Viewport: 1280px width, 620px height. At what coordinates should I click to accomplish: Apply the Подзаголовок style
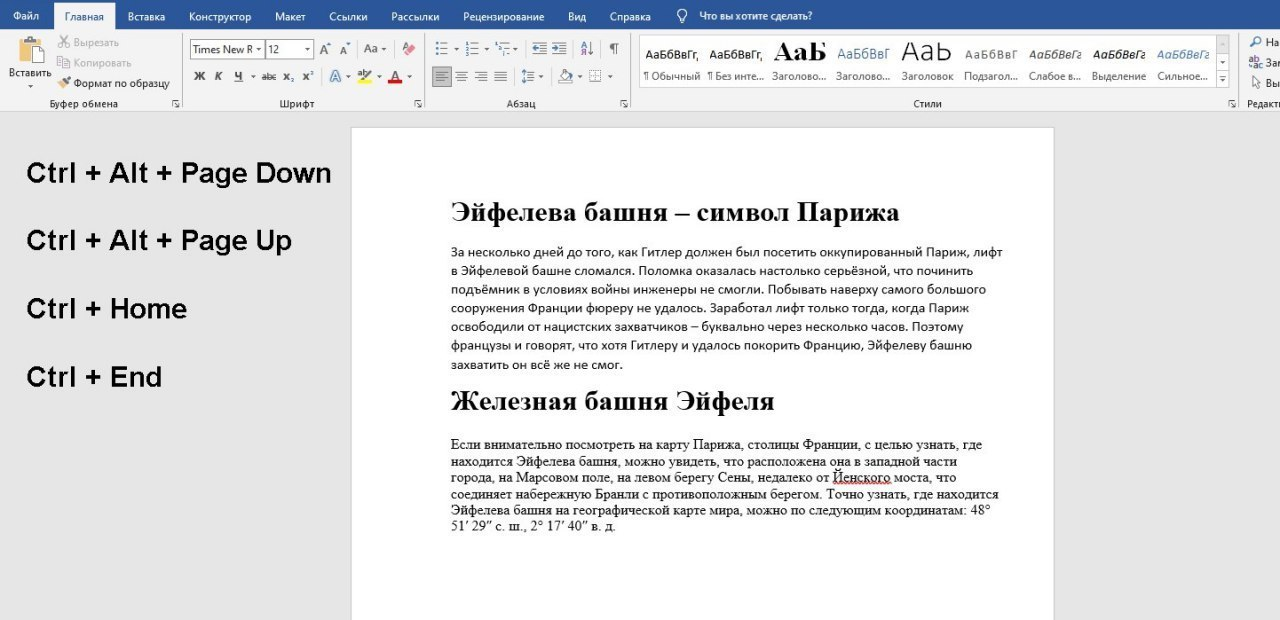pyautogui.click(x=990, y=62)
